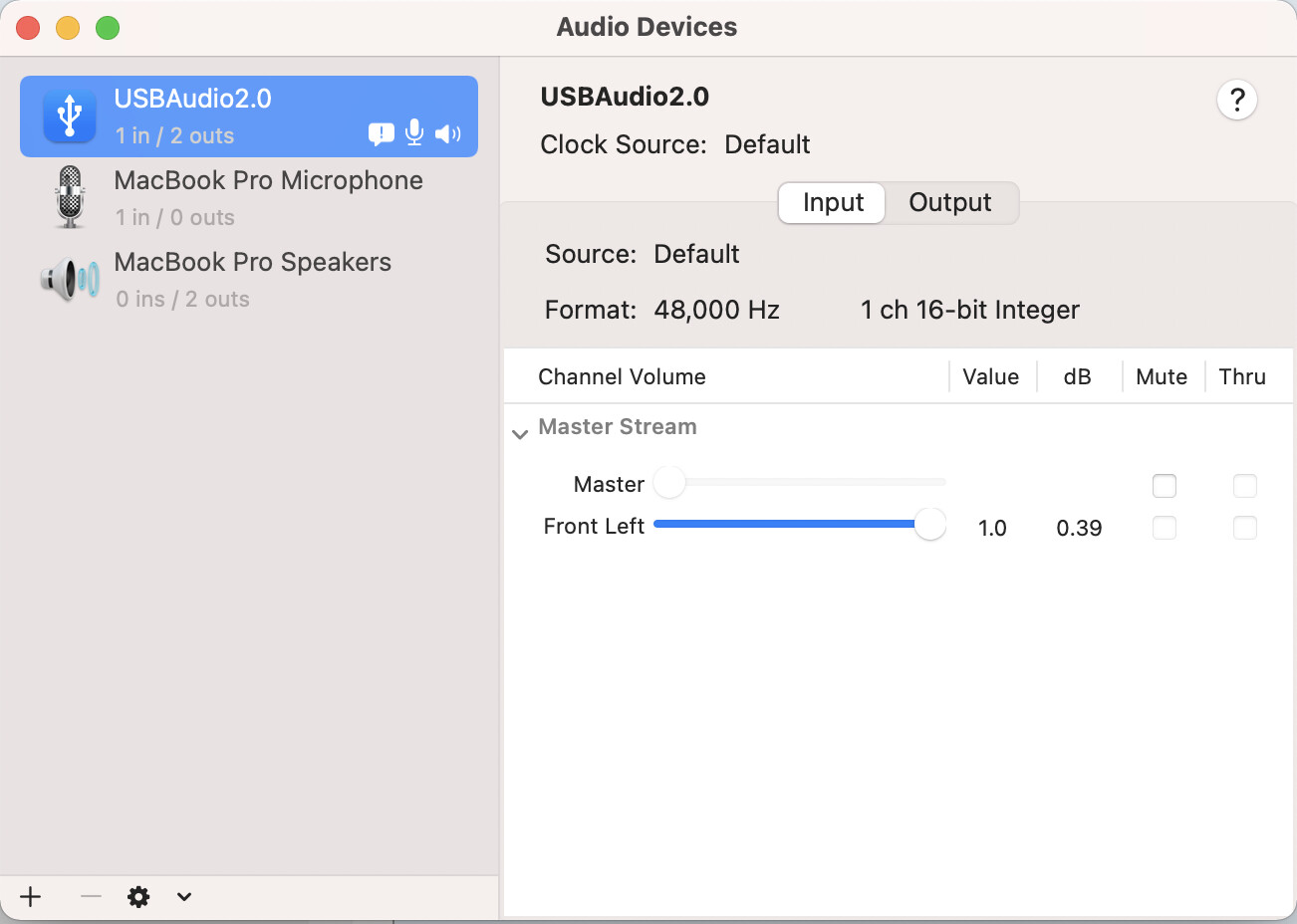Click the USB device icon for USBAudio2.0
The height and width of the screenshot is (924, 1297).
tap(70, 115)
